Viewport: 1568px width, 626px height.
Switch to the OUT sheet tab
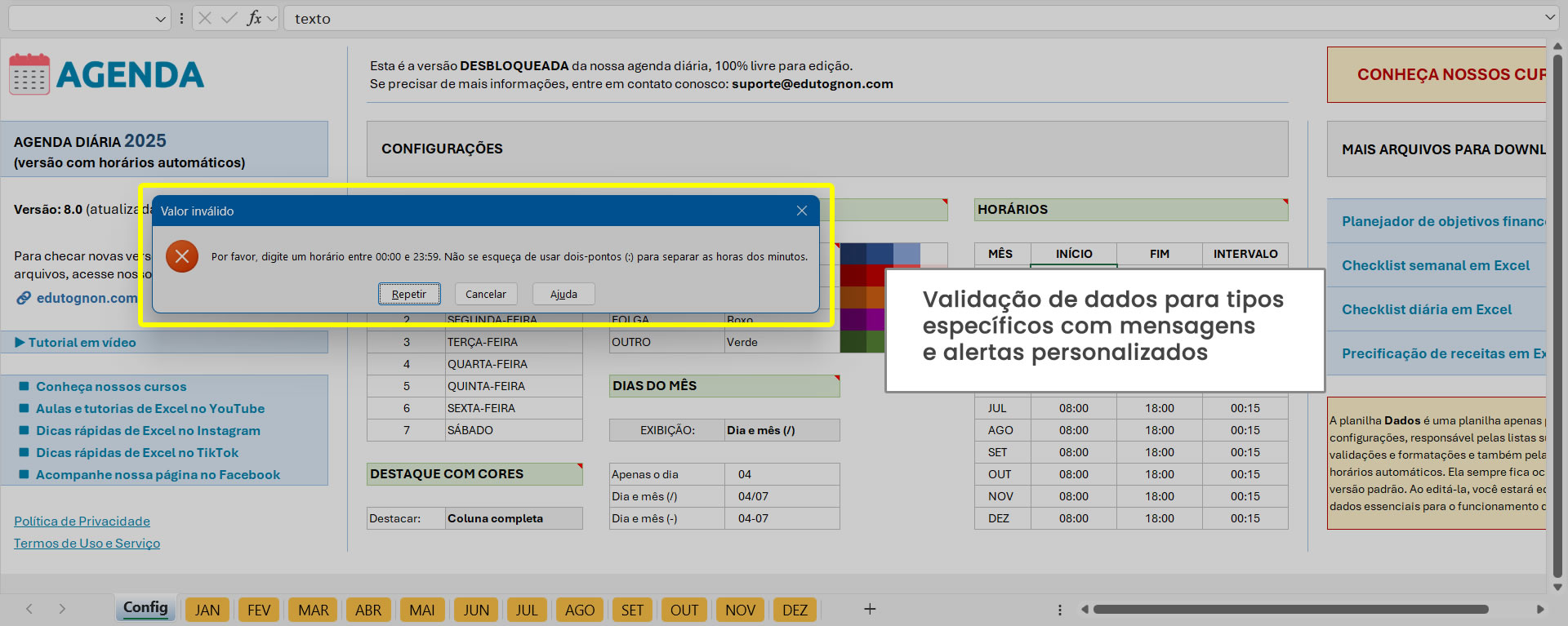tap(684, 610)
